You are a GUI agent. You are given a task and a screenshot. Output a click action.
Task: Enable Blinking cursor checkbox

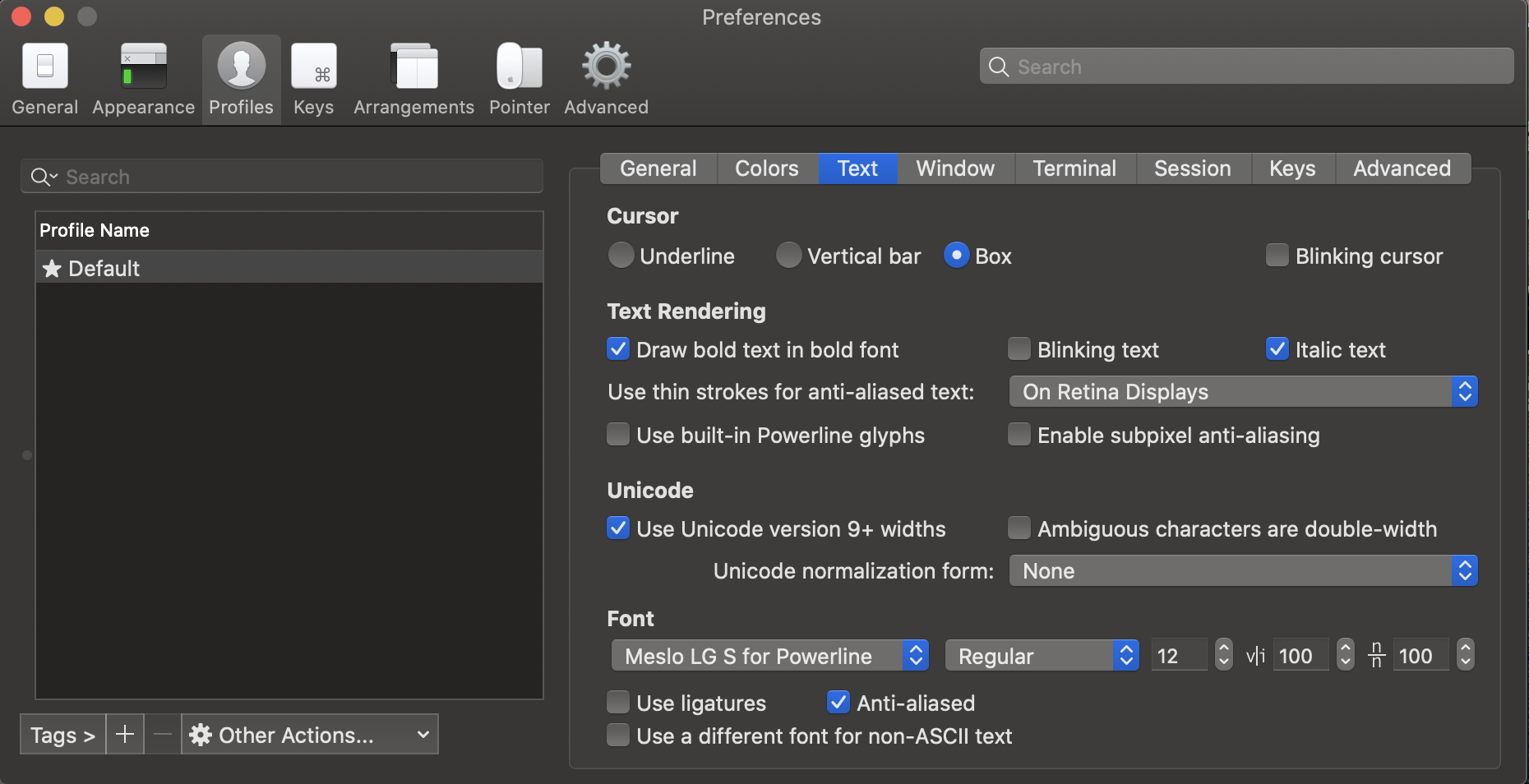[1277, 256]
